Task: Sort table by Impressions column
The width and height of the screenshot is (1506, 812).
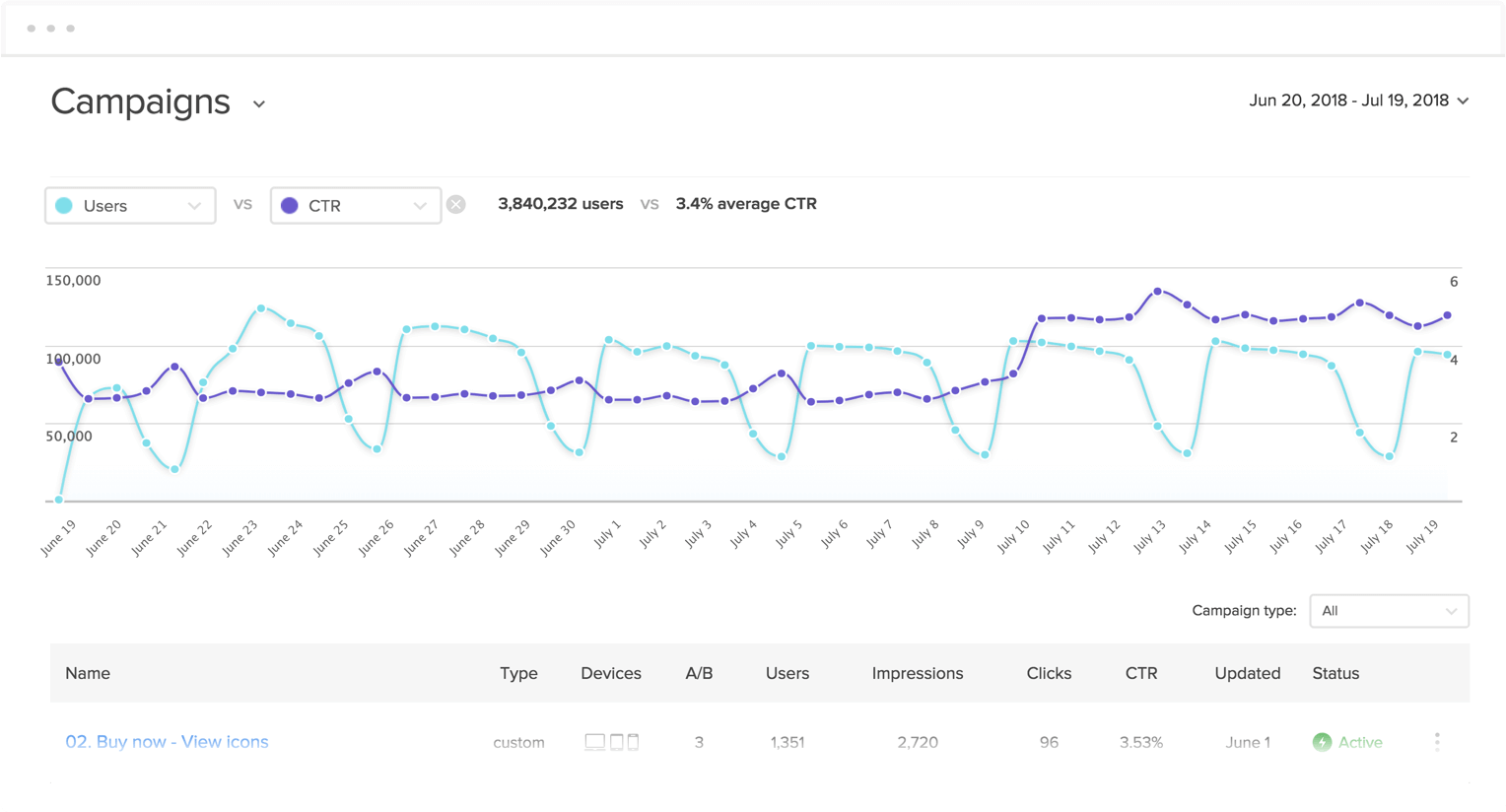Action: point(917,674)
